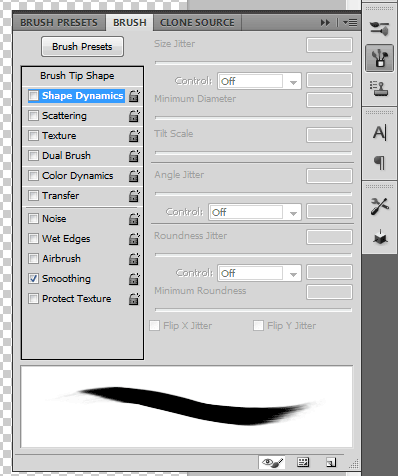The height and width of the screenshot is (476, 398).
Task: Toggle lock icon beside Transfer
Action: (x=134, y=196)
